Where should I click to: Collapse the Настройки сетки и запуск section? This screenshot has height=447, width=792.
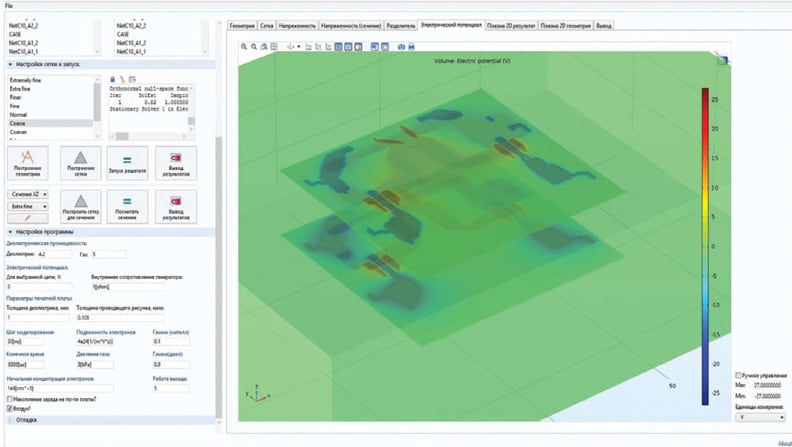10,65
